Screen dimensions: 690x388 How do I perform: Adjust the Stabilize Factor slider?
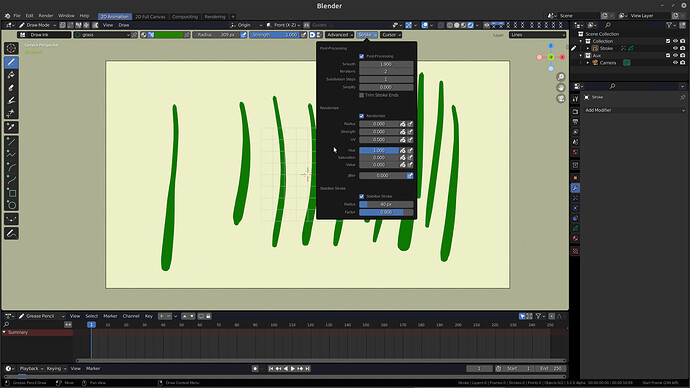tap(386, 212)
